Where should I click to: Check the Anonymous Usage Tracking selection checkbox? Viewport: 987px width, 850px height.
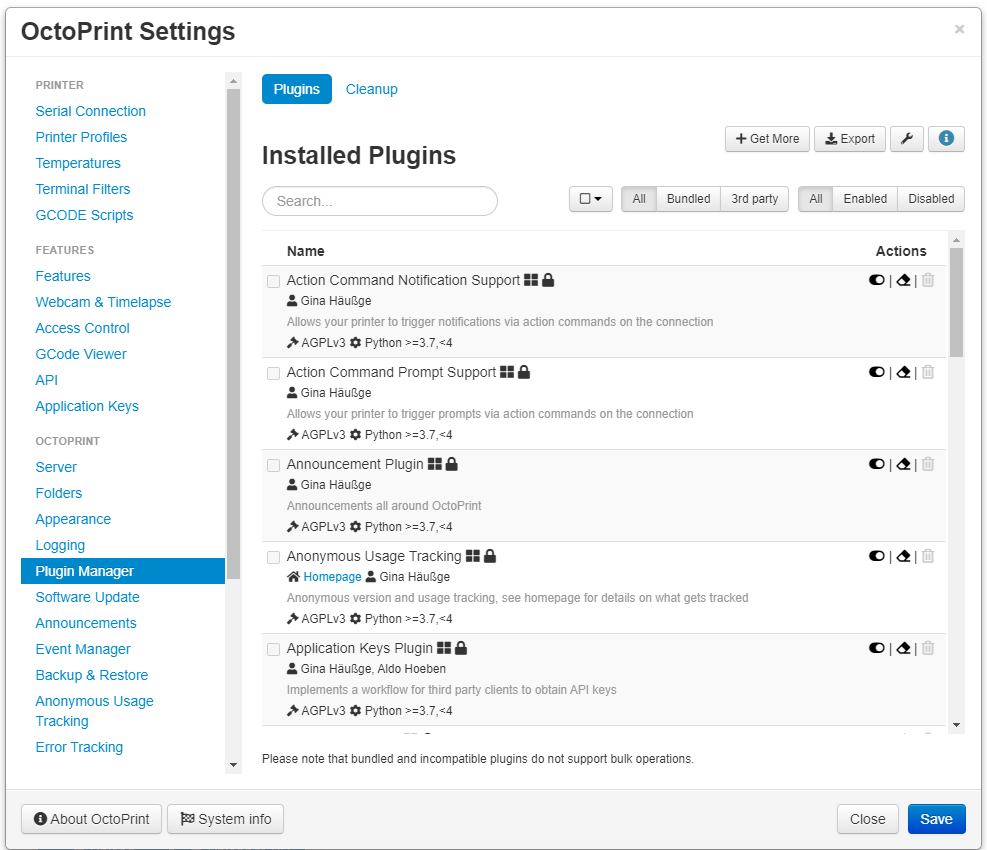click(x=273, y=557)
